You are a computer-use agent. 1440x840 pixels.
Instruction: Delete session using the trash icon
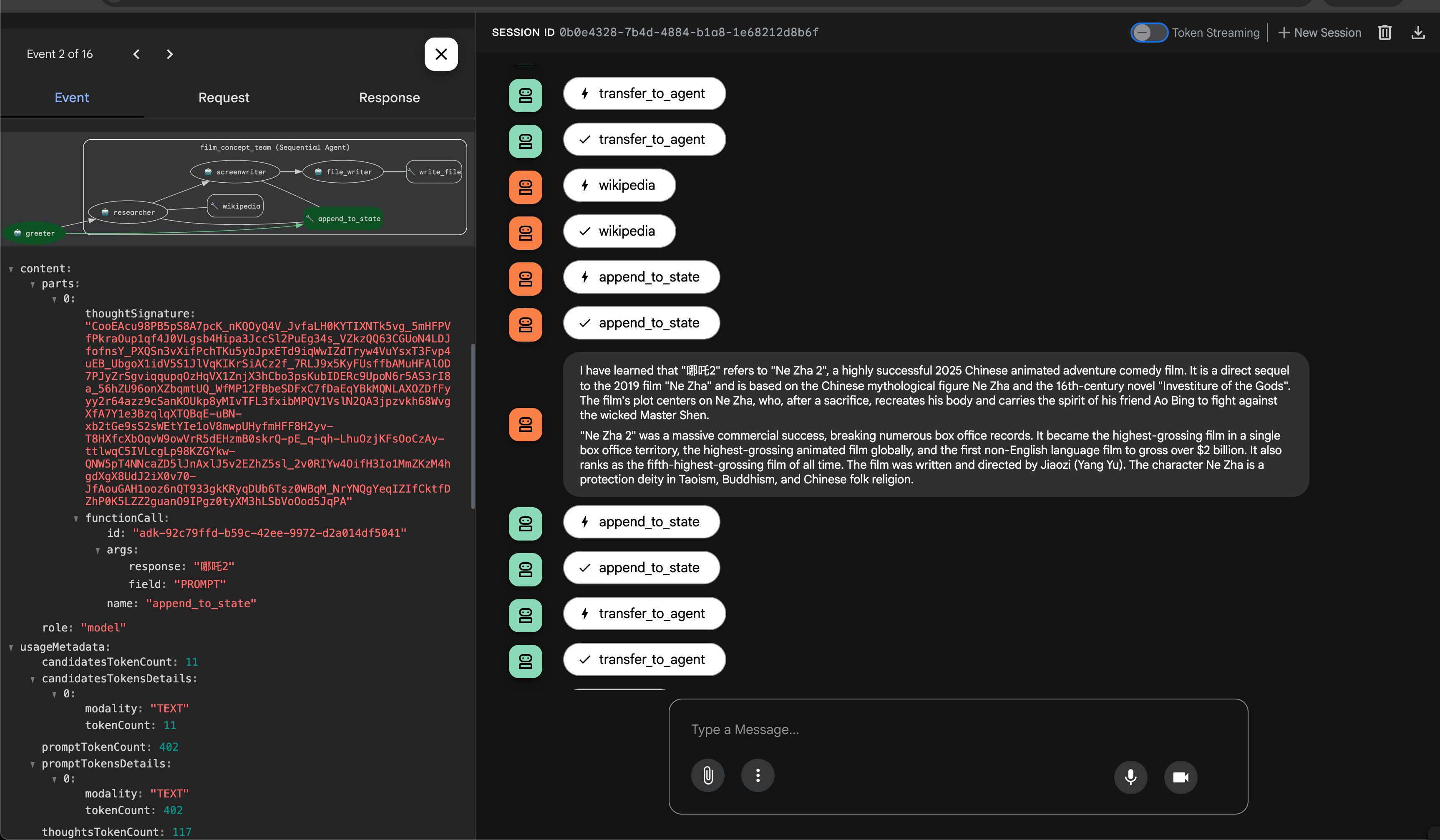[1385, 33]
